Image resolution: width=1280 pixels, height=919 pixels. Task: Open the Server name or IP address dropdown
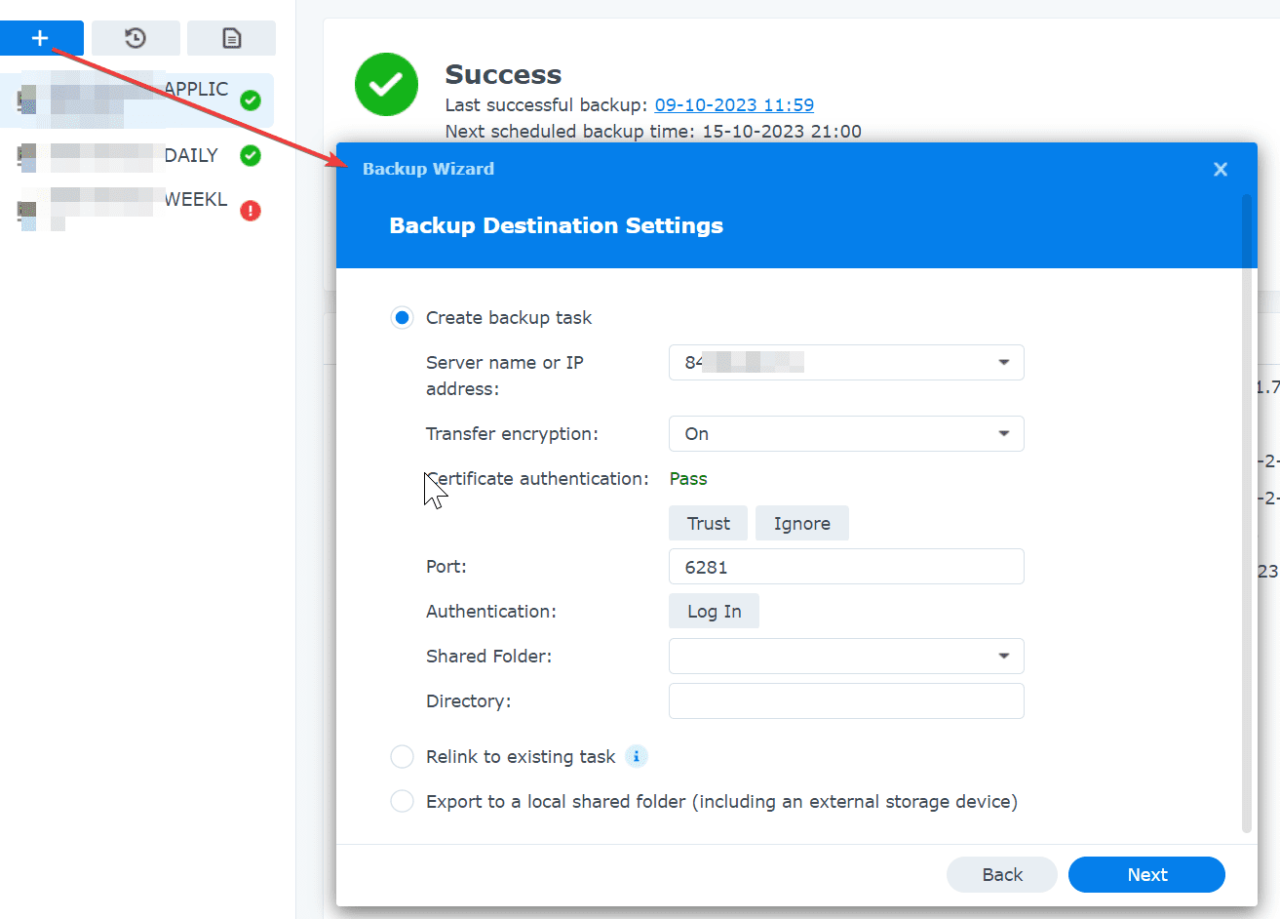pos(846,363)
